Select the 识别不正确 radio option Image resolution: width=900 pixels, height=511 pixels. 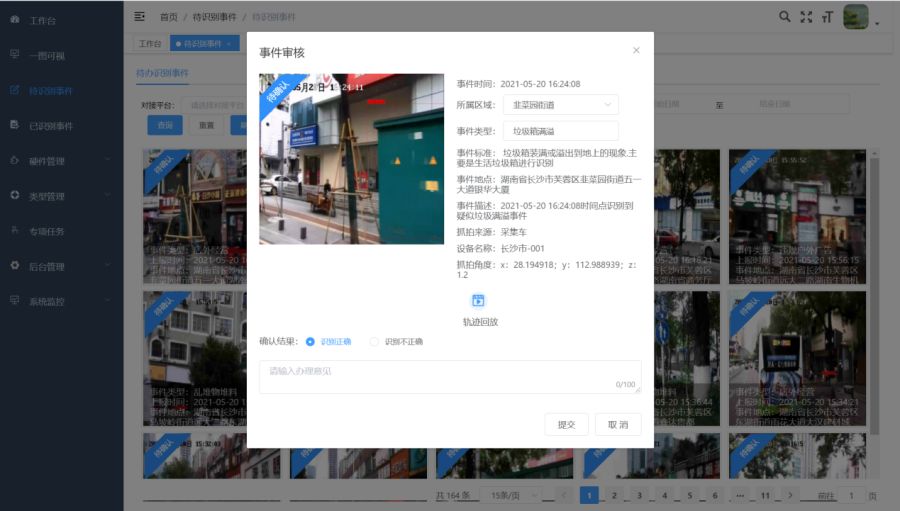click(x=375, y=342)
